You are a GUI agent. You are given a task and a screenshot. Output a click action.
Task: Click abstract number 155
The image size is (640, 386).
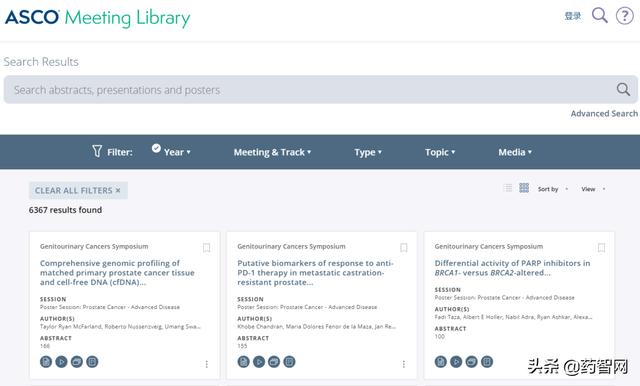pos(242,346)
